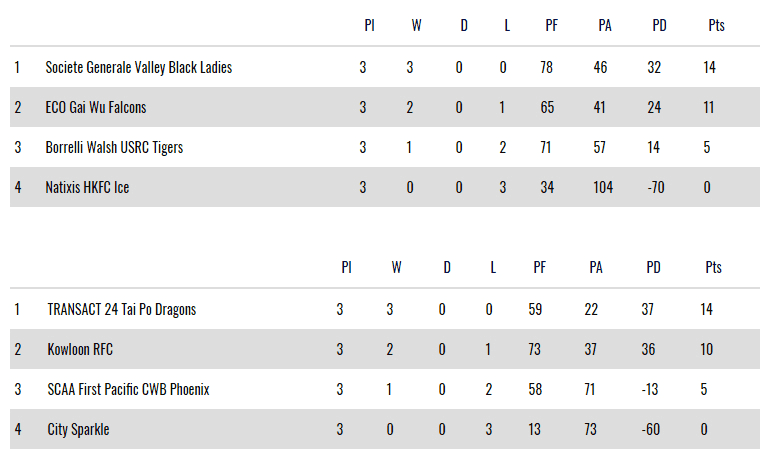Click Natixis HKFC Ice points difference -70
The height and width of the screenshot is (462, 773).
656,188
